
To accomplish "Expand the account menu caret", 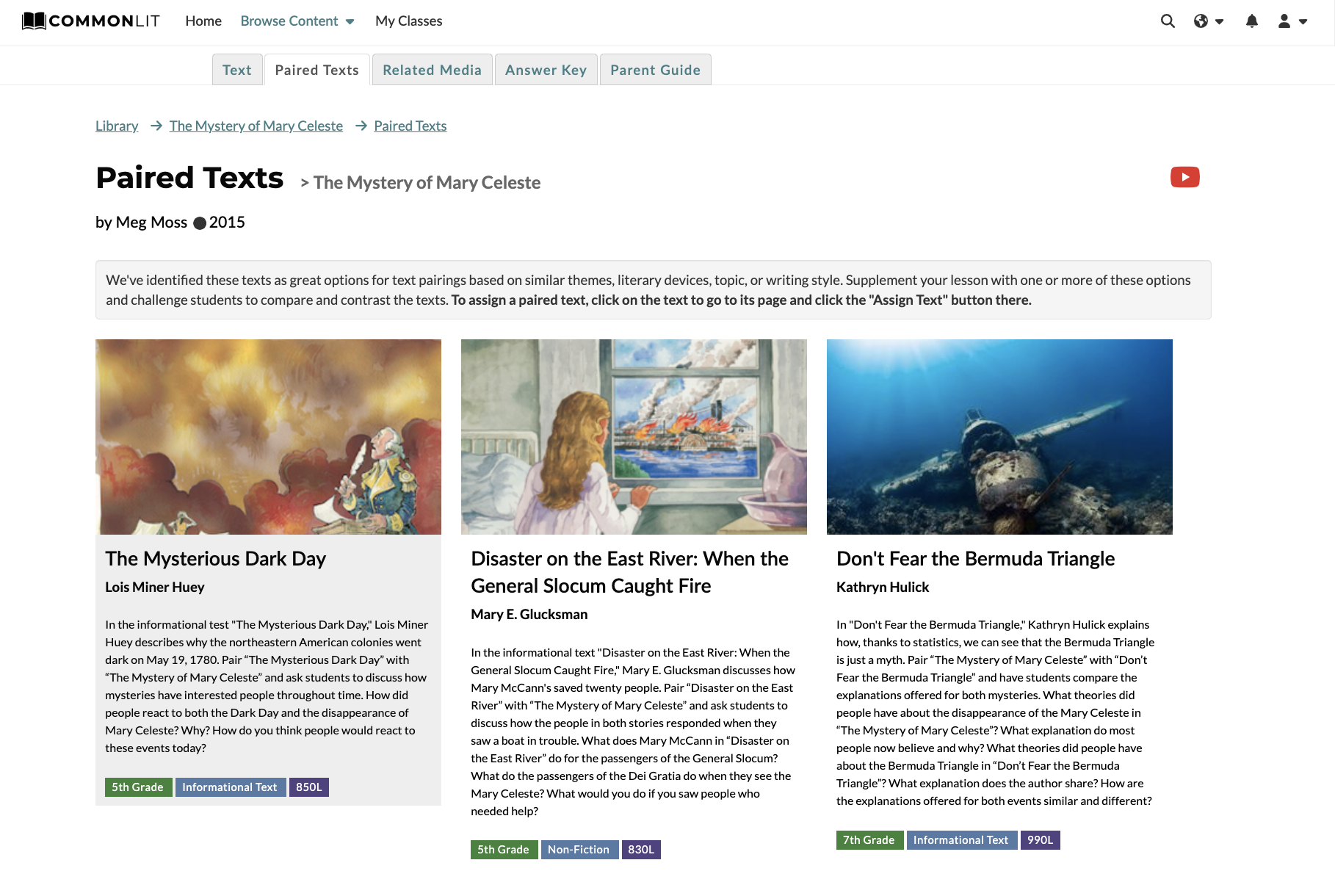I will (1303, 21).
